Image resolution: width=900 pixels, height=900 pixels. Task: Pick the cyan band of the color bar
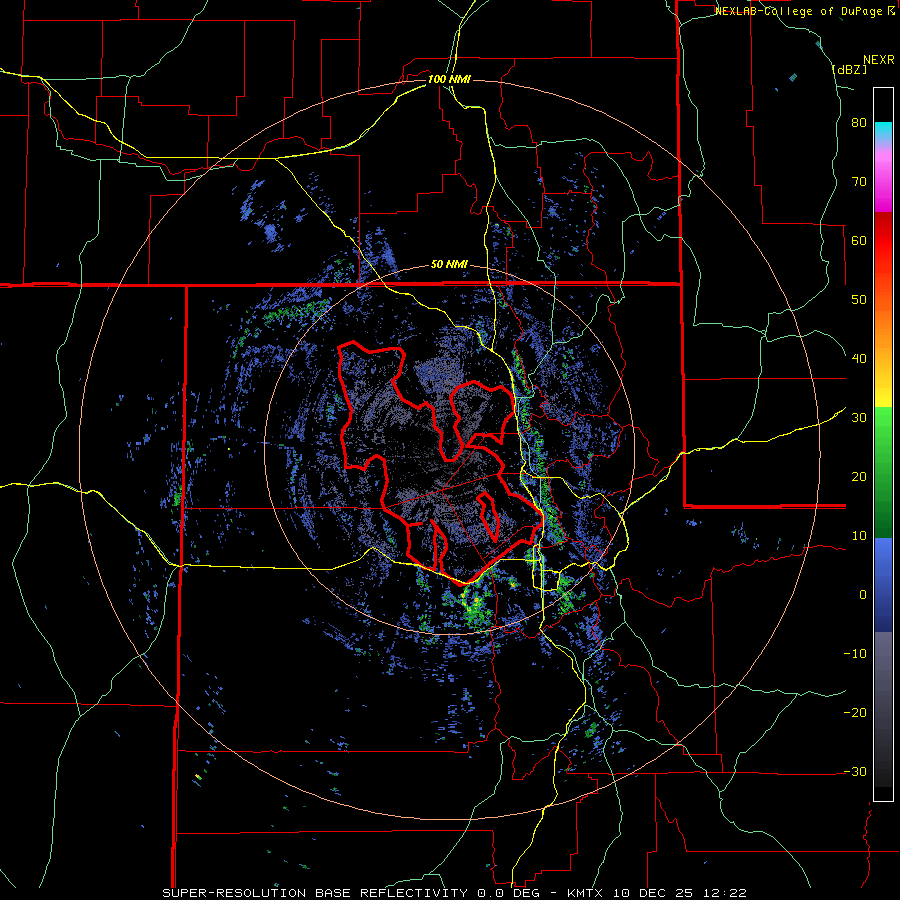[x=883, y=131]
